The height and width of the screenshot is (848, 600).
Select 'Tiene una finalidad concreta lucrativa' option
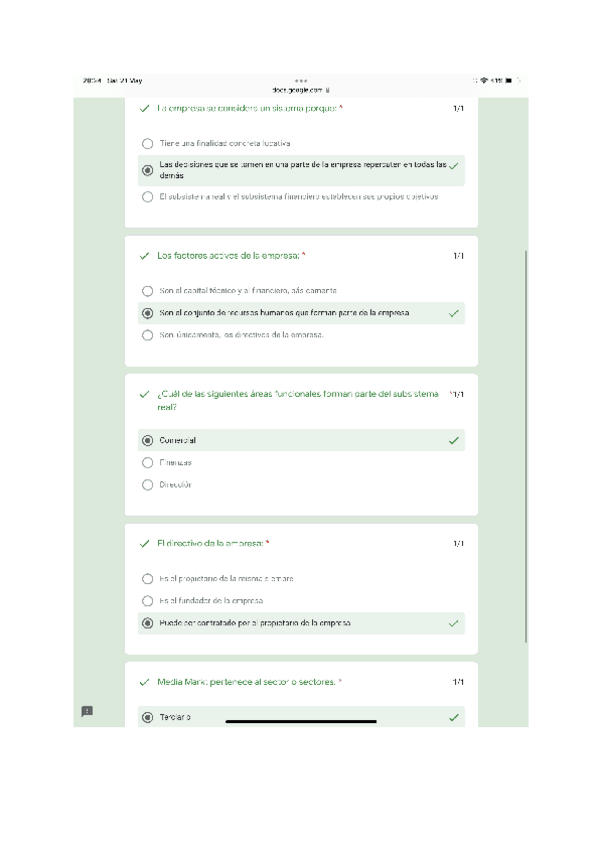(x=148, y=144)
